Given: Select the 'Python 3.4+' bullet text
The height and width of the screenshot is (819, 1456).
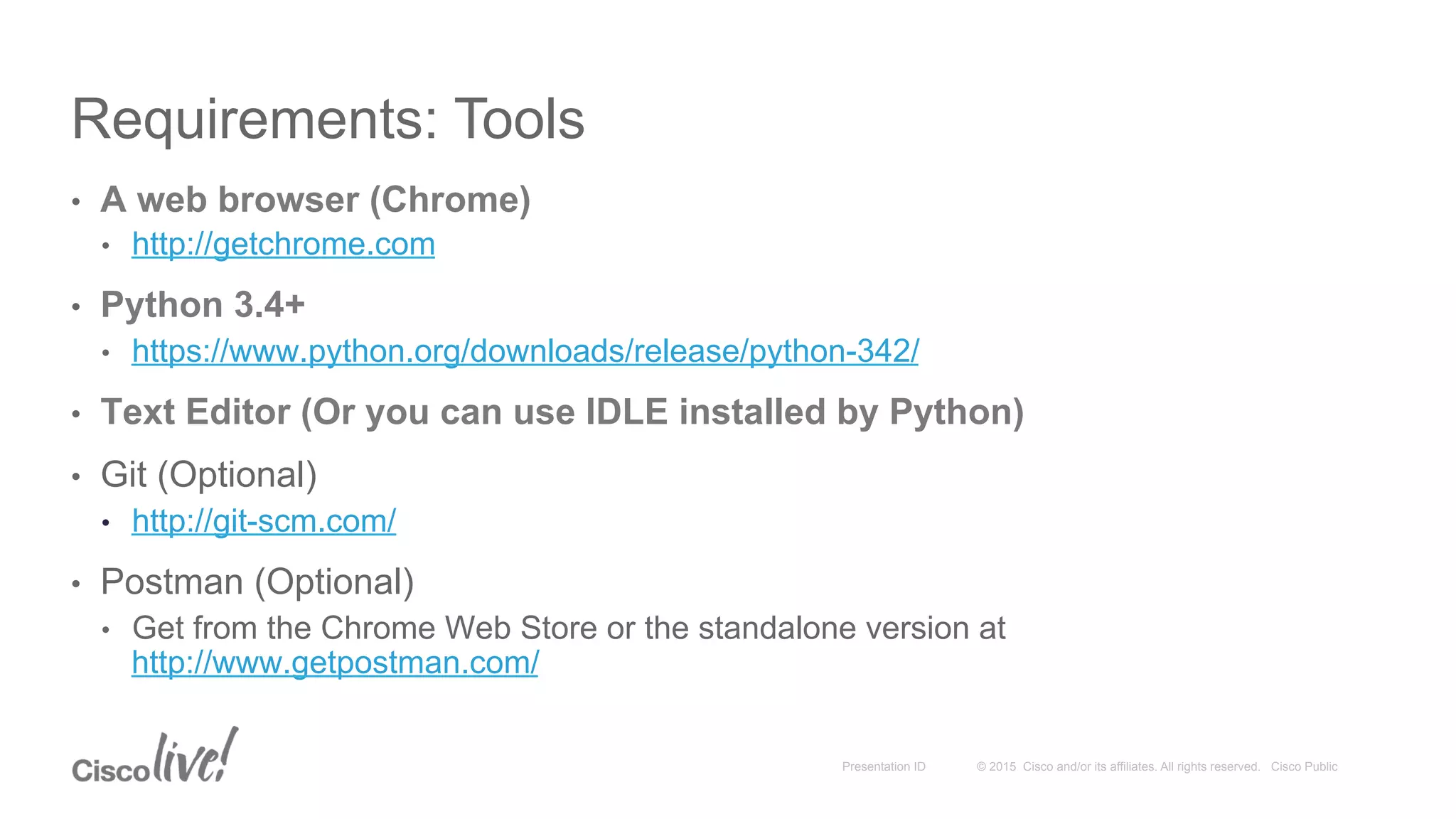Looking at the screenshot, I should [203, 305].
